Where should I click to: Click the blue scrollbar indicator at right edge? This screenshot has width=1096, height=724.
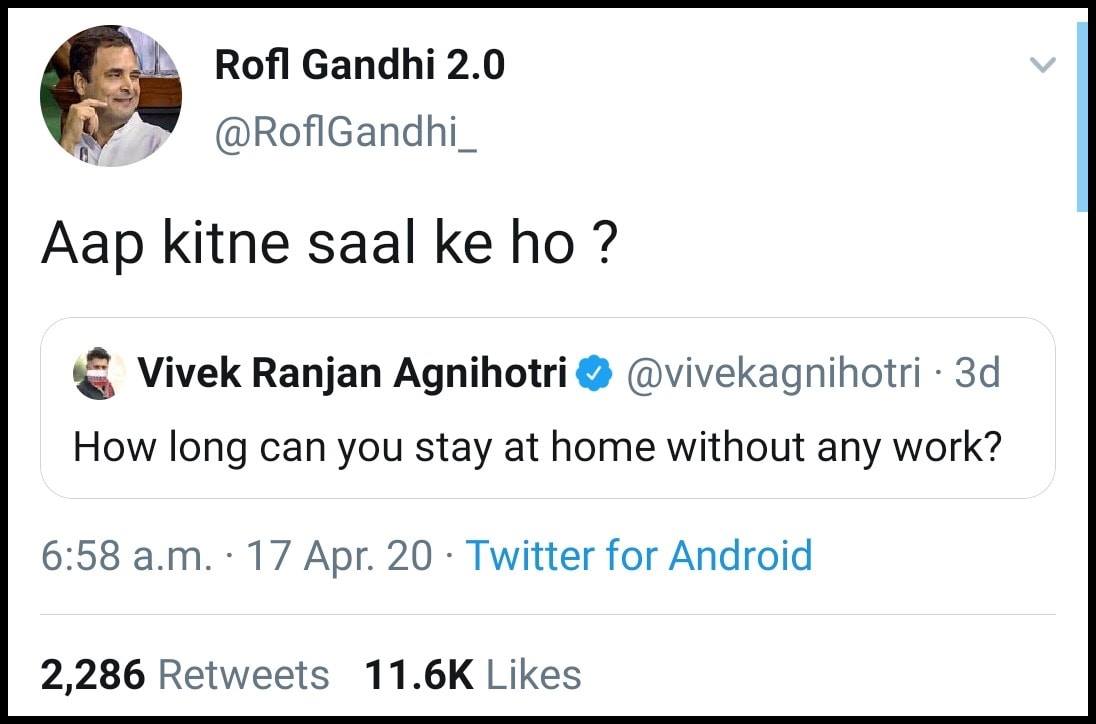pos(1082,117)
